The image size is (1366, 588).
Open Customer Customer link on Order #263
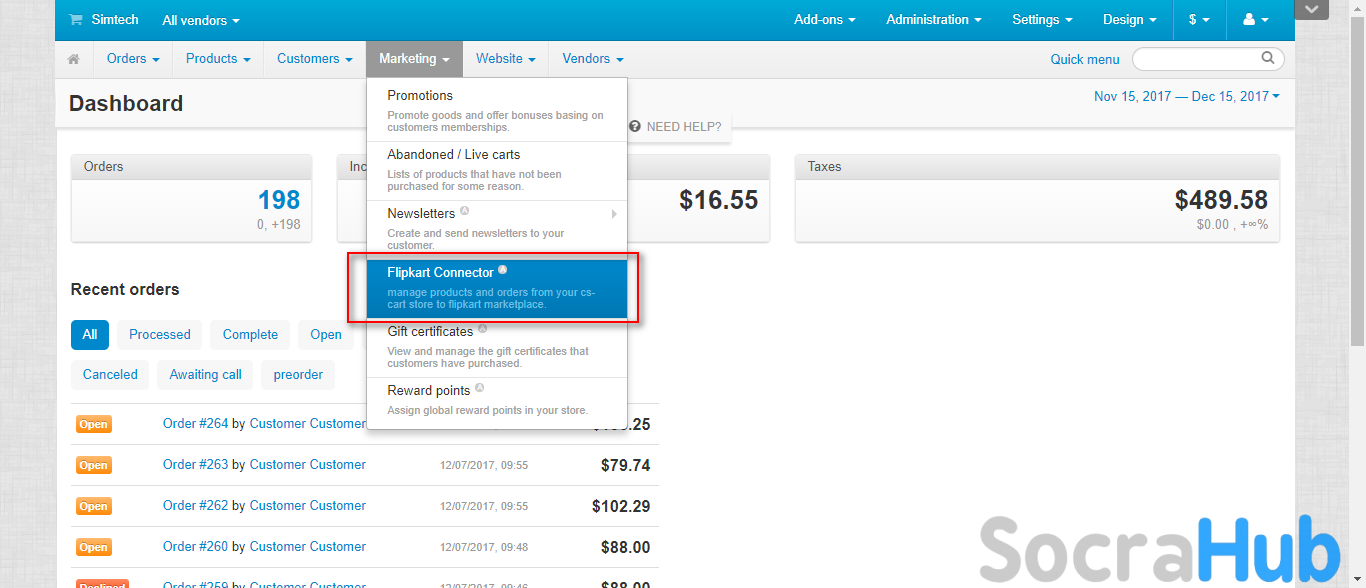308,464
